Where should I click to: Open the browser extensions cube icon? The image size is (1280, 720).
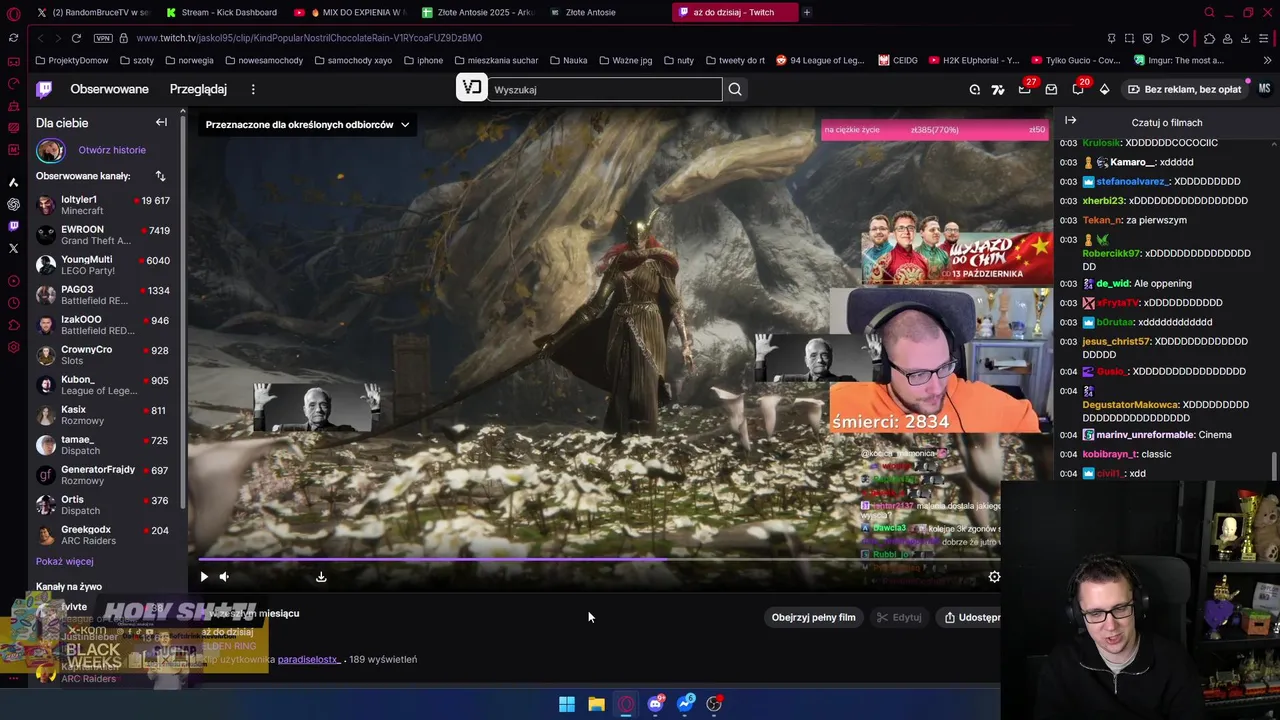pos(1209,38)
